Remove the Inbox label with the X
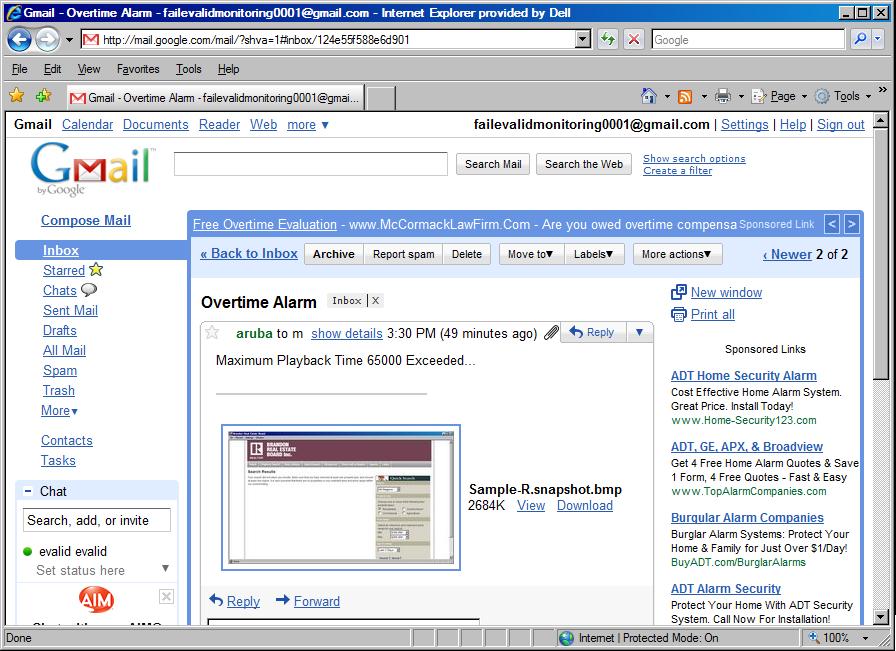Screen dimensions: 896x651 pos(375,301)
